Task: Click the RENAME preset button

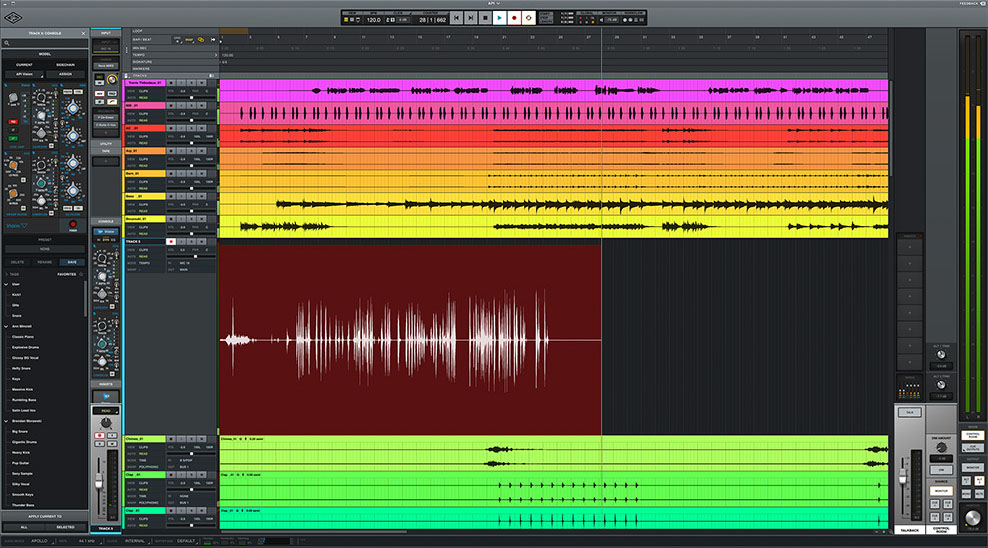Action: (x=45, y=262)
